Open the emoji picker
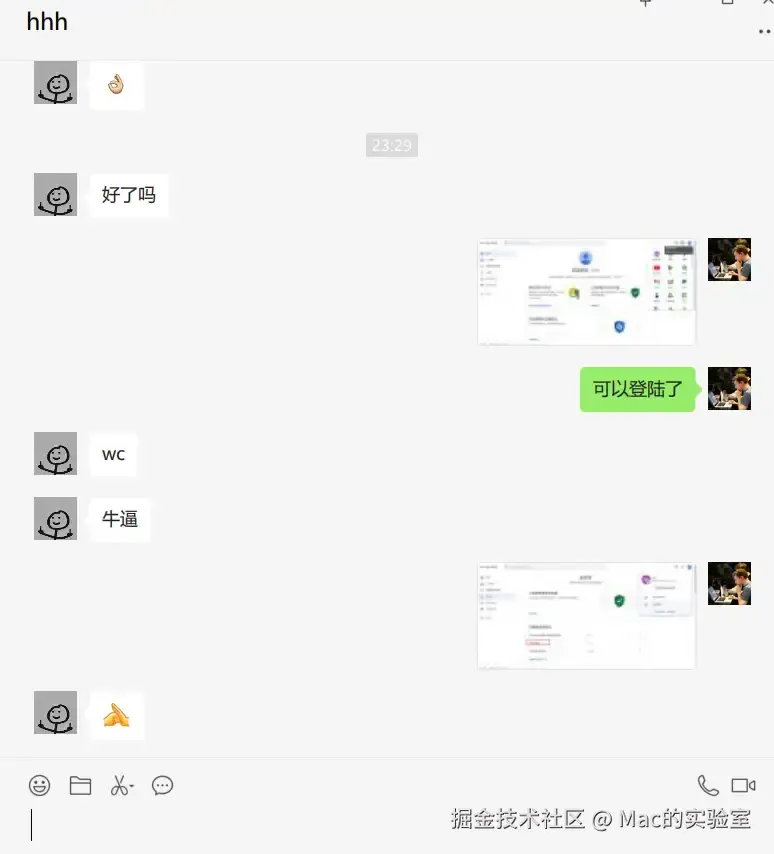 point(39,785)
